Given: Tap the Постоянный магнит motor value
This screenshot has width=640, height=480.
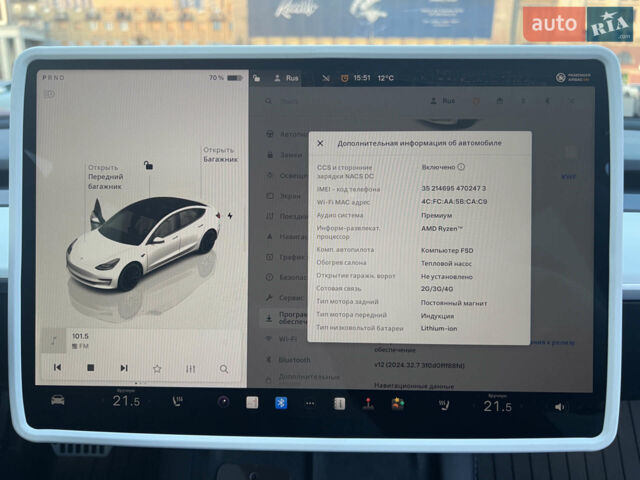Looking at the screenshot, I should click(x=454, y=303).
